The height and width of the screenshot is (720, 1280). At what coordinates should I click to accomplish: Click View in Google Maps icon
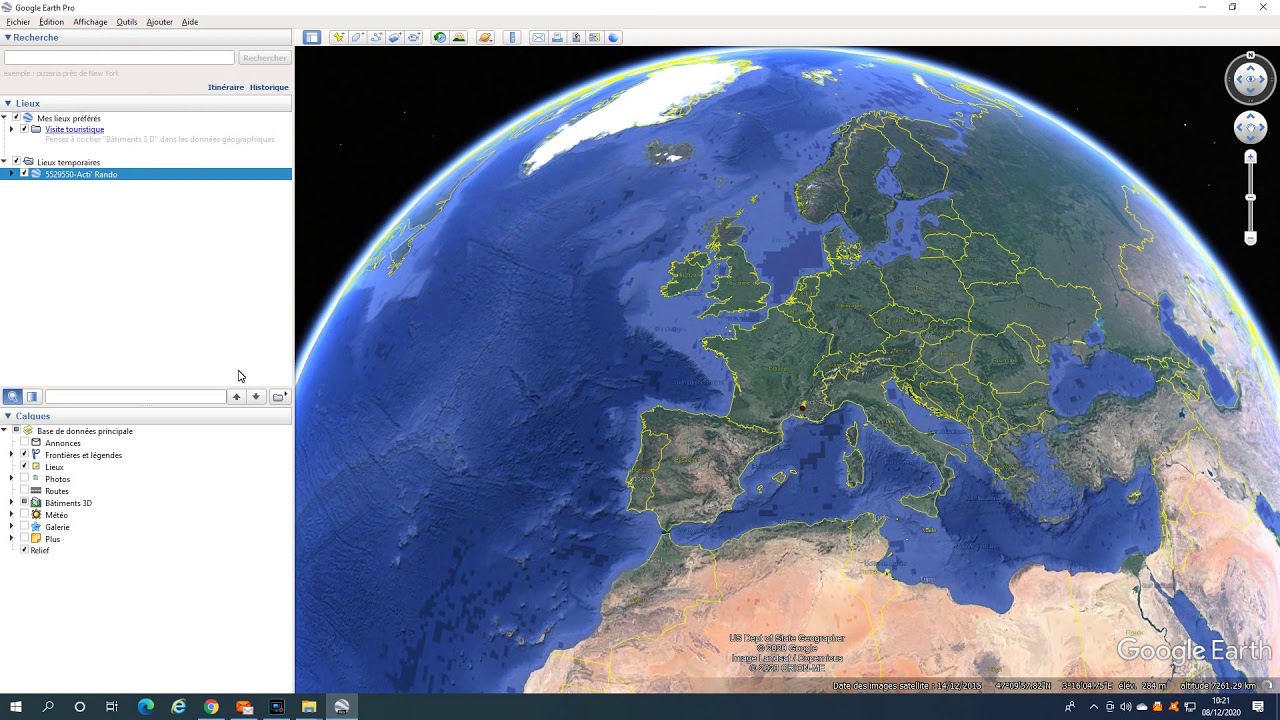pyautogui.click(x=595, y=37)
